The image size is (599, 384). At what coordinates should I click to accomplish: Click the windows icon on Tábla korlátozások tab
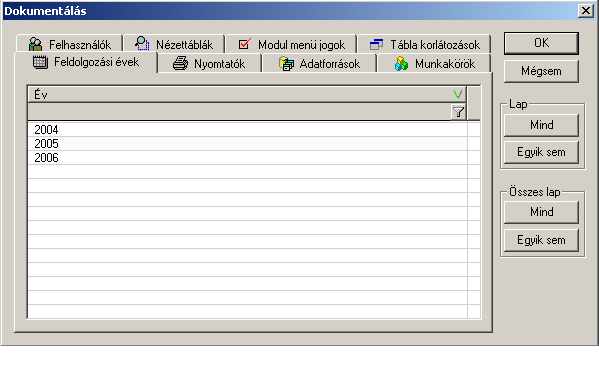[x=376, y=44]
